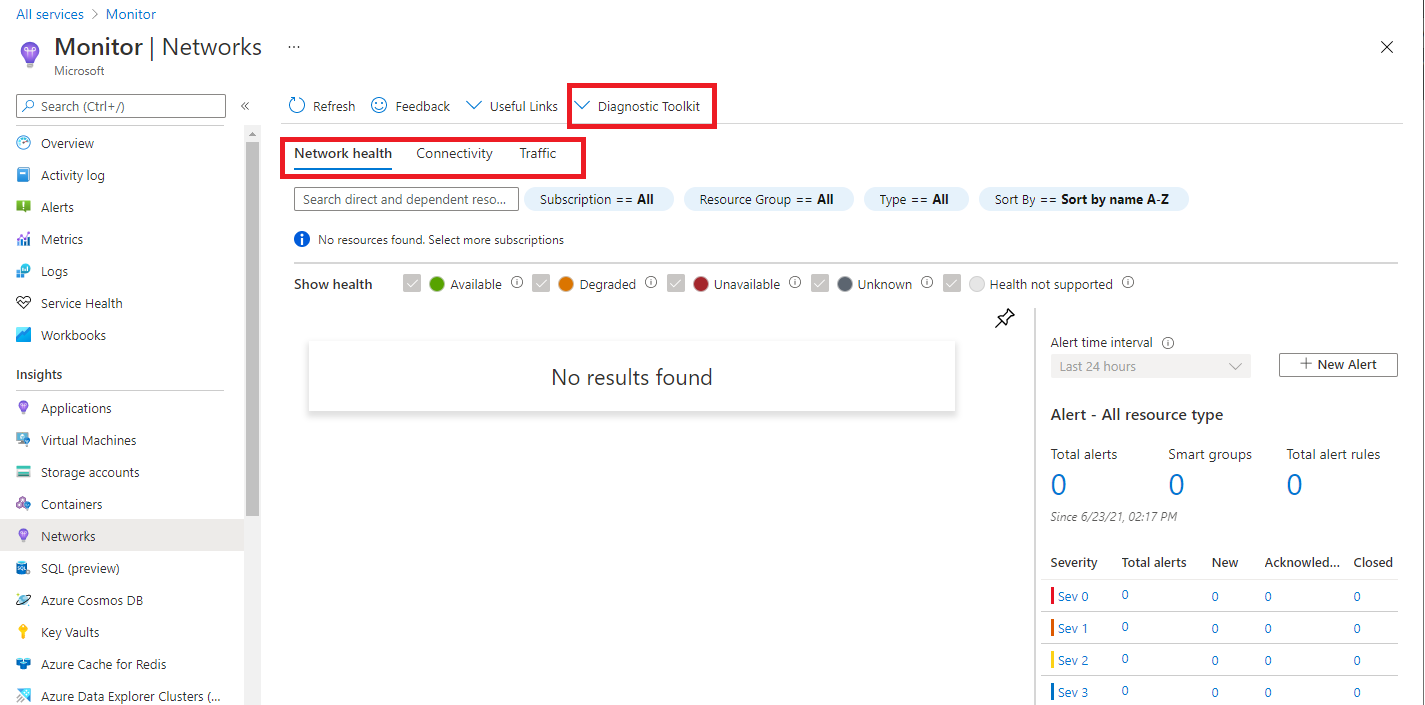The width and height of the screenshot is (1425, 705).
Task: Expand the Diagnostic Toolkit dropdown
Action: pos(638,106)
